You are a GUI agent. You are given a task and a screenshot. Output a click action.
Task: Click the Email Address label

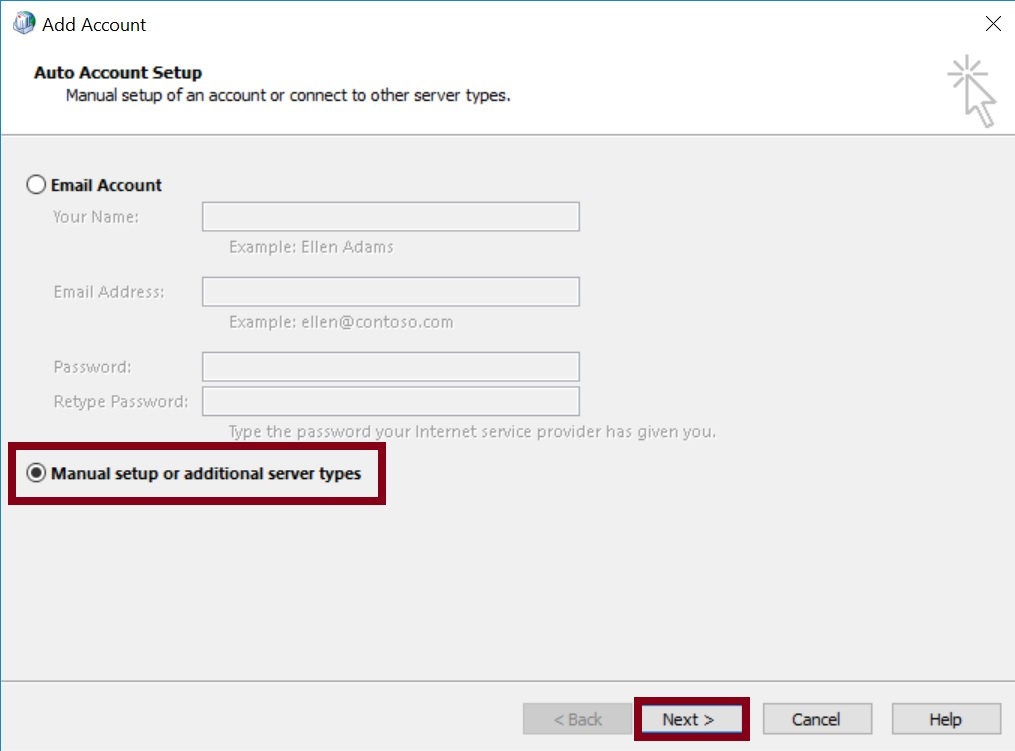coord(109,292)
